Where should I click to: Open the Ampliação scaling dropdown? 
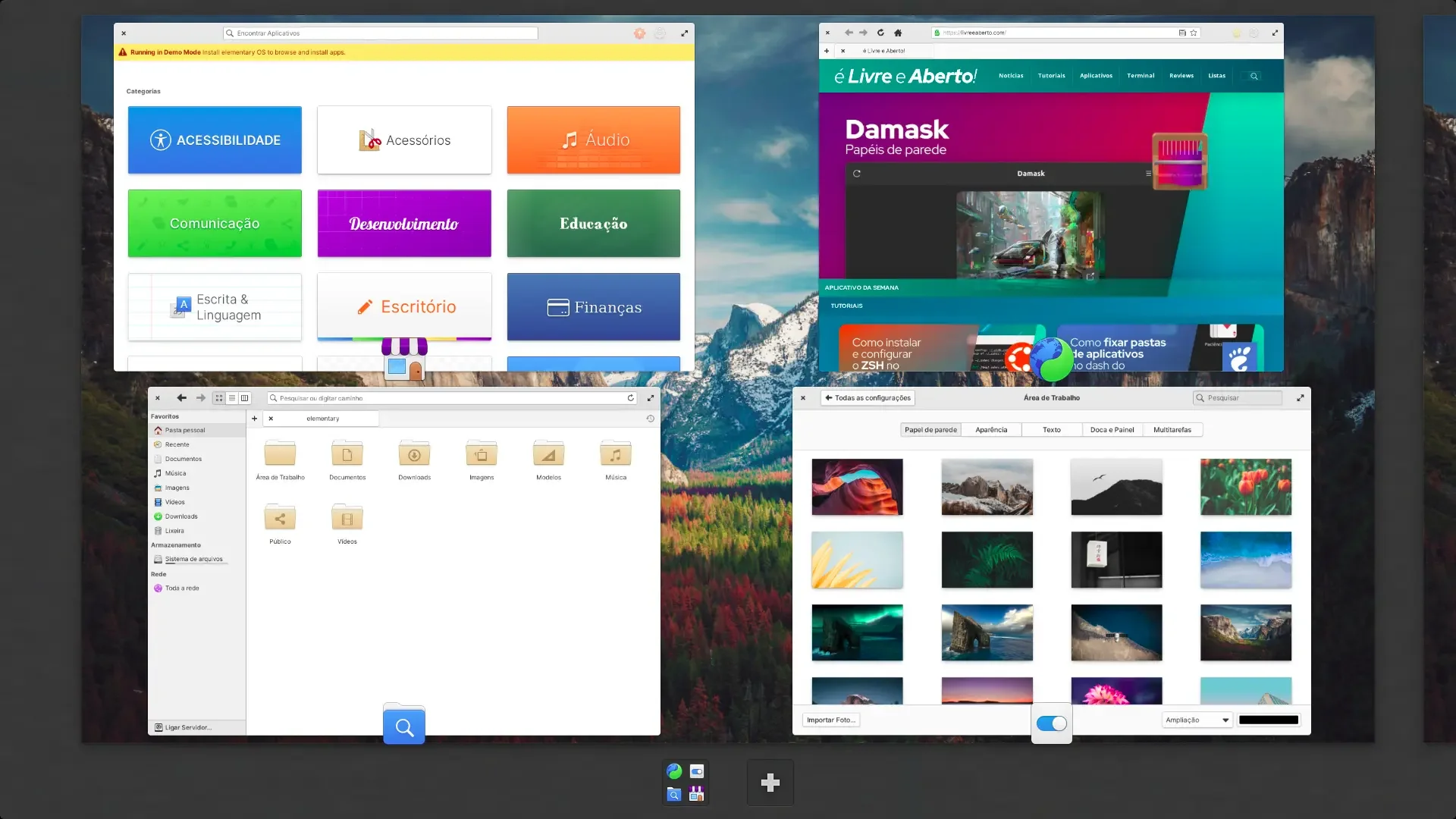click(x=1197, y=720)
